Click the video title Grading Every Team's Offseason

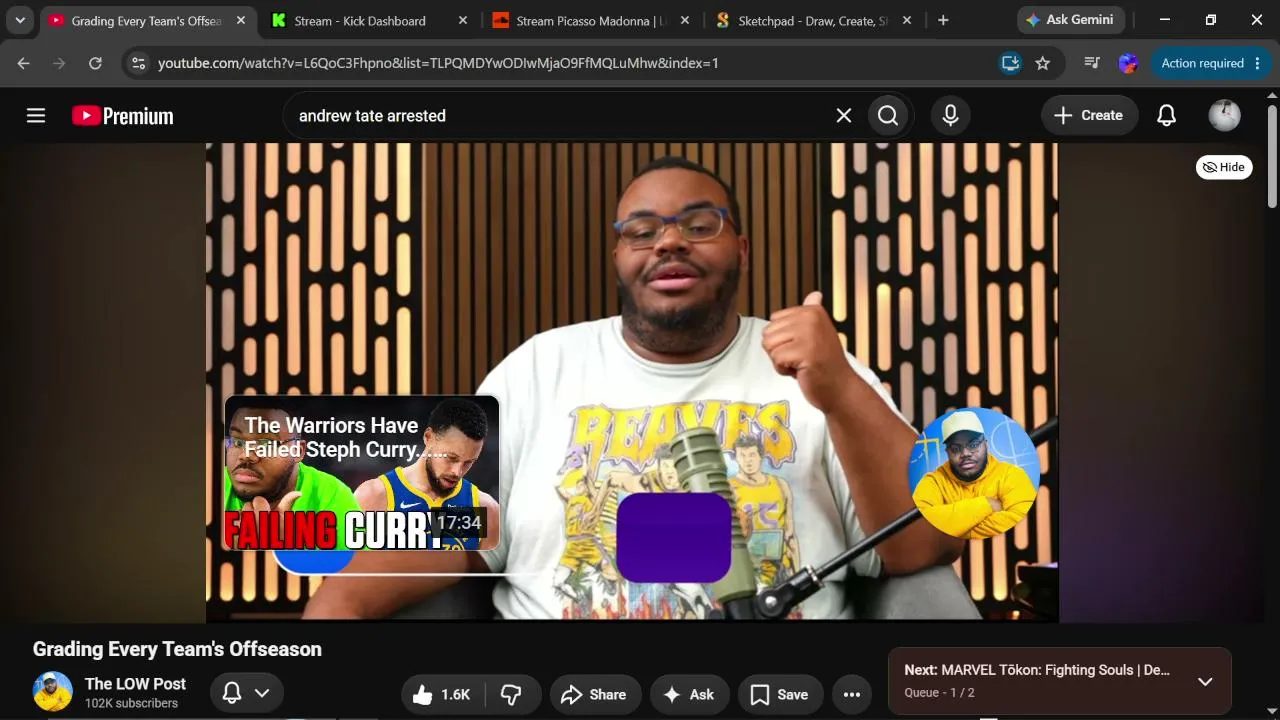pos(177,649)
